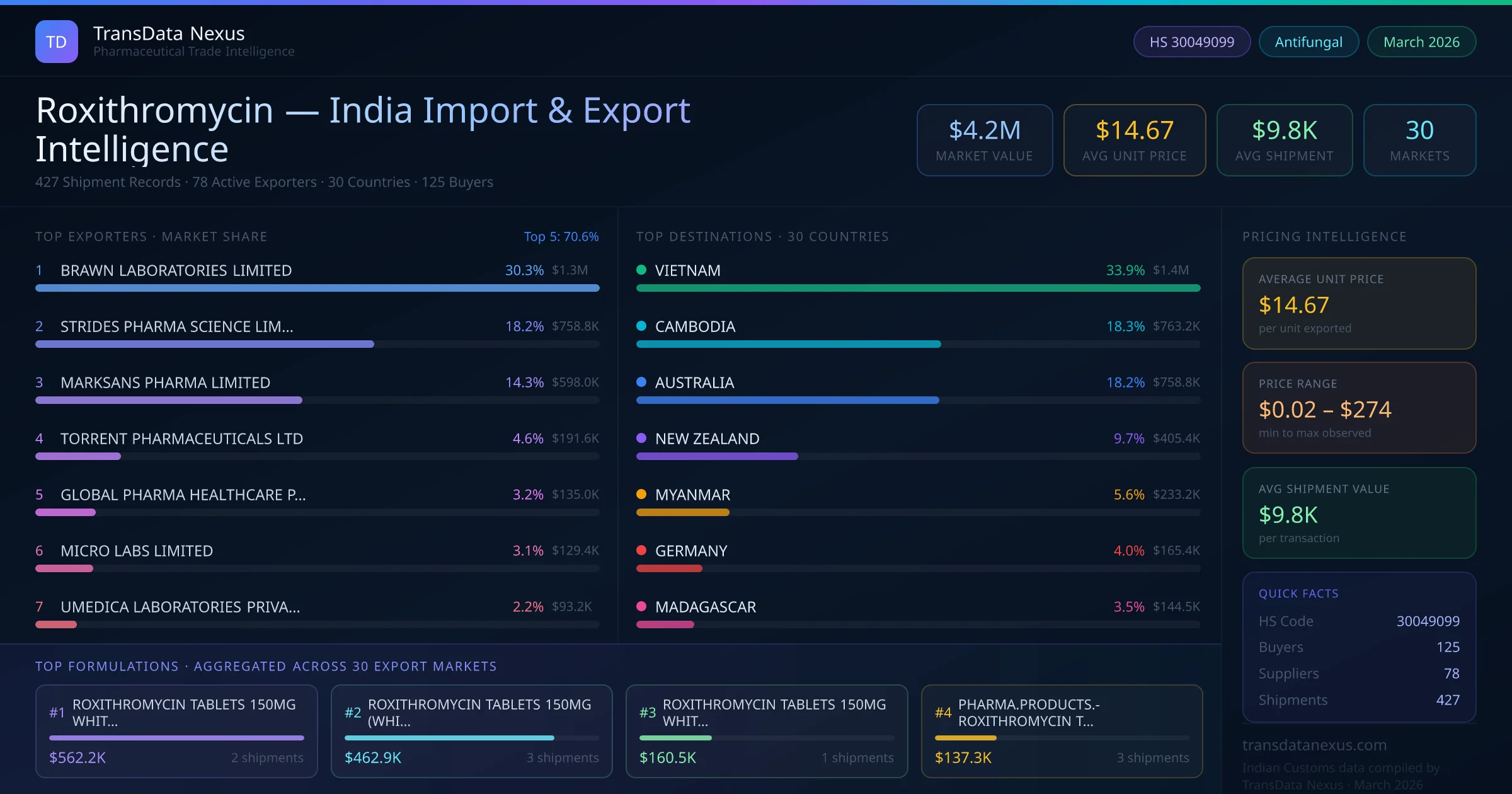Click Vietnam's green dot marker

(x=641, y=270)
